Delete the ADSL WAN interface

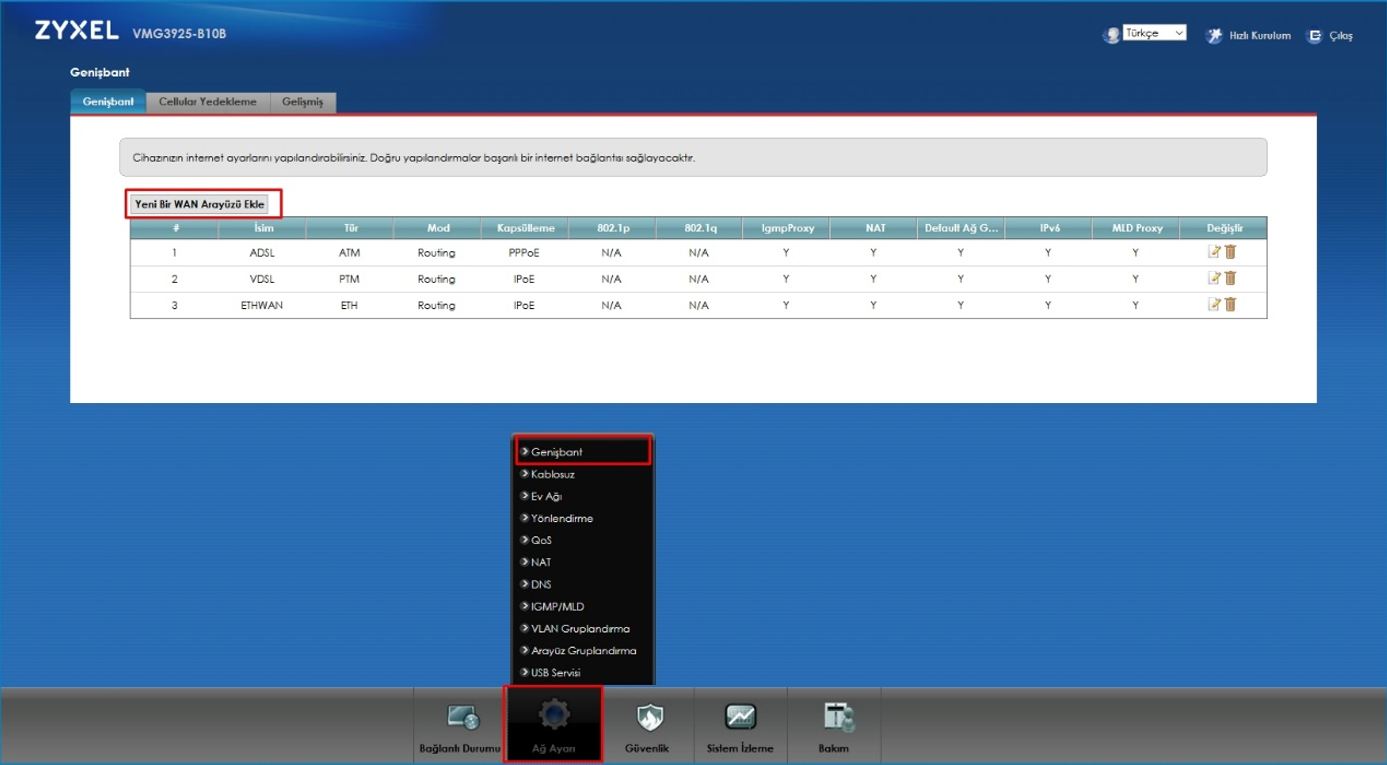pyautogui.click(x=1230, y=252)
